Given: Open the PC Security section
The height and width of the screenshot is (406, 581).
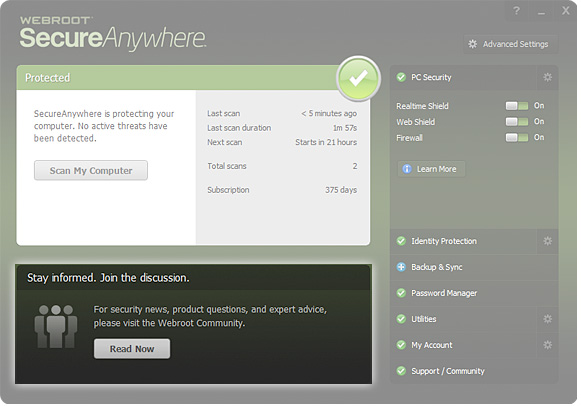Looking at the screenshot, I should point(463,77).
